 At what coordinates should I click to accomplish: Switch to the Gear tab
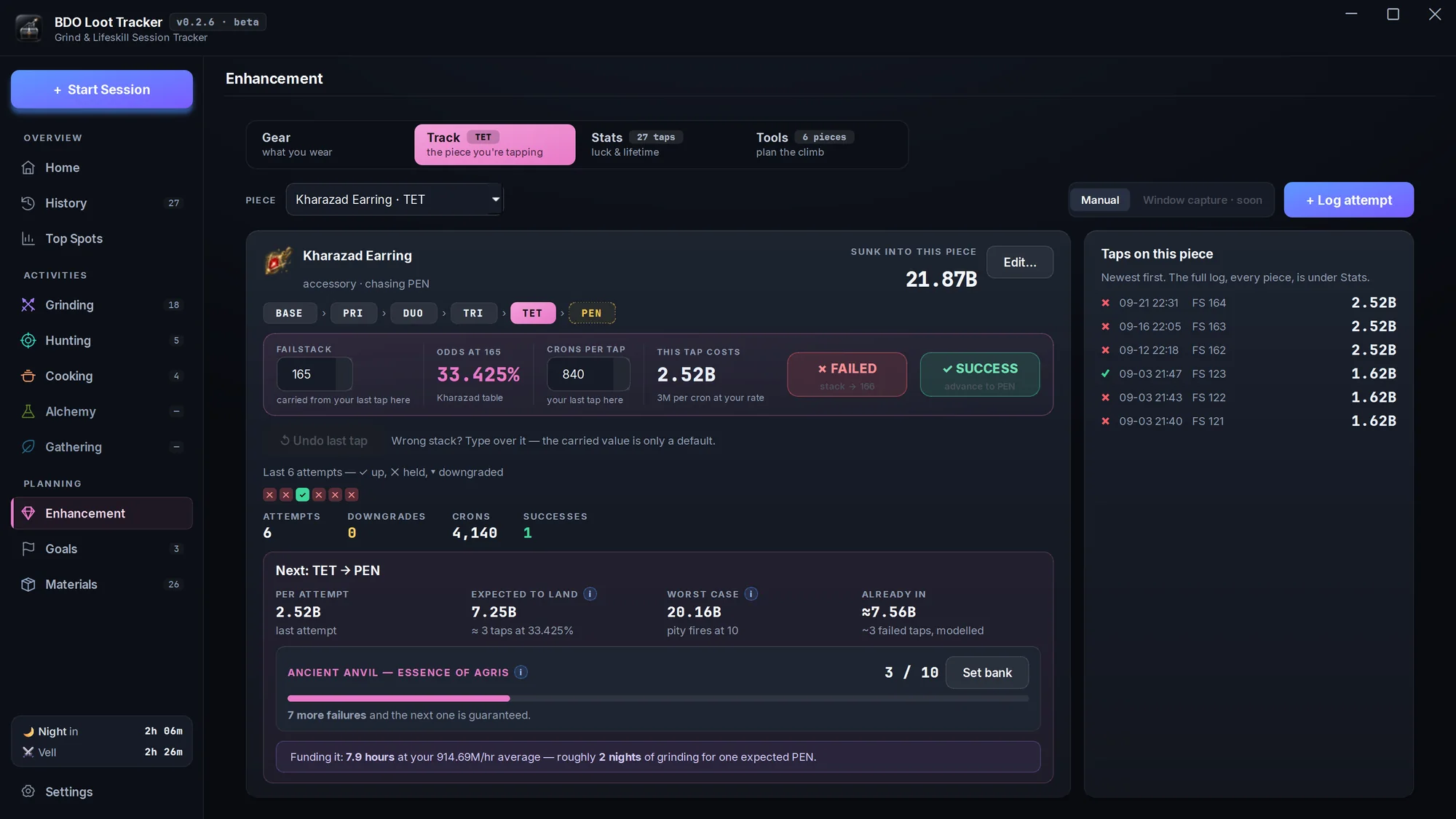(331, 144)
